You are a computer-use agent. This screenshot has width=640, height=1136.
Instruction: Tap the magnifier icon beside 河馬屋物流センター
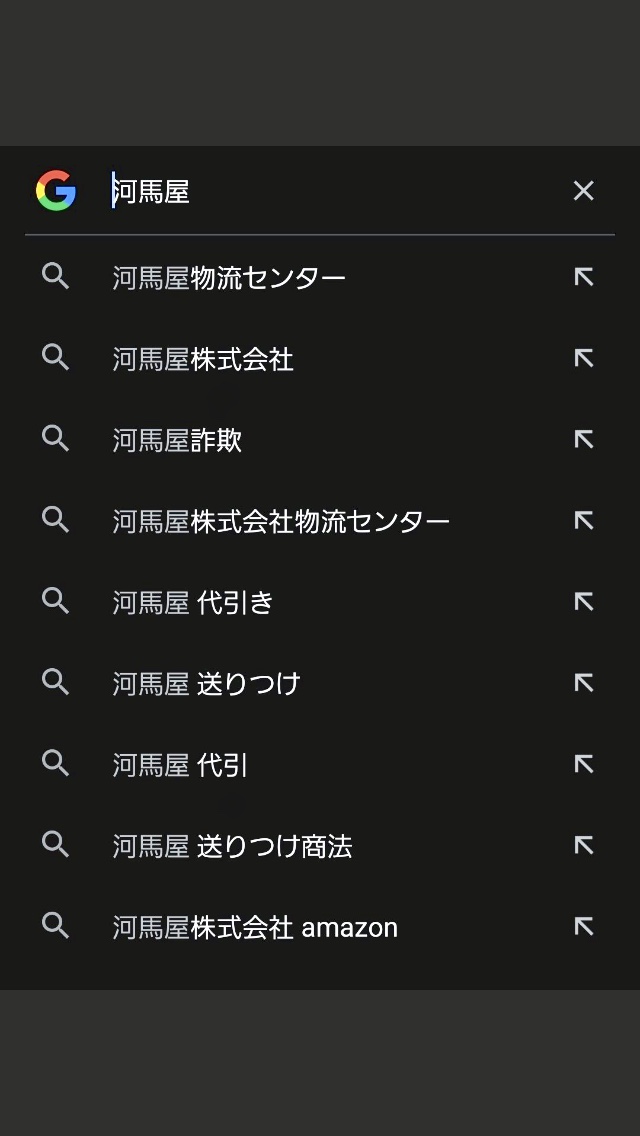[56, 277]
